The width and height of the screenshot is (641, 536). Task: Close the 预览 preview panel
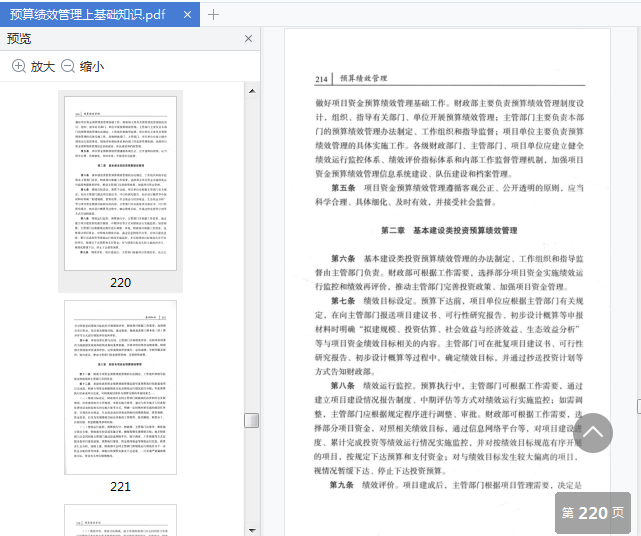(248, 38)
